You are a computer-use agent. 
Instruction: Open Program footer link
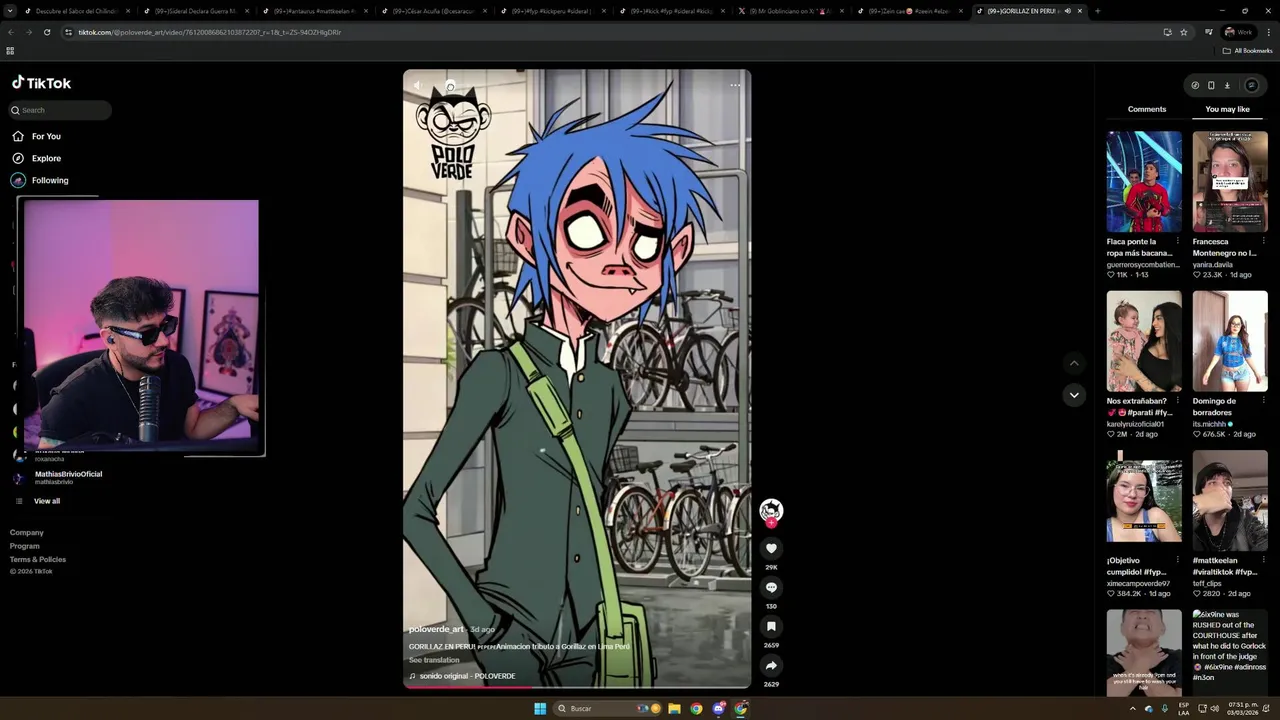(x=25, y=546)
